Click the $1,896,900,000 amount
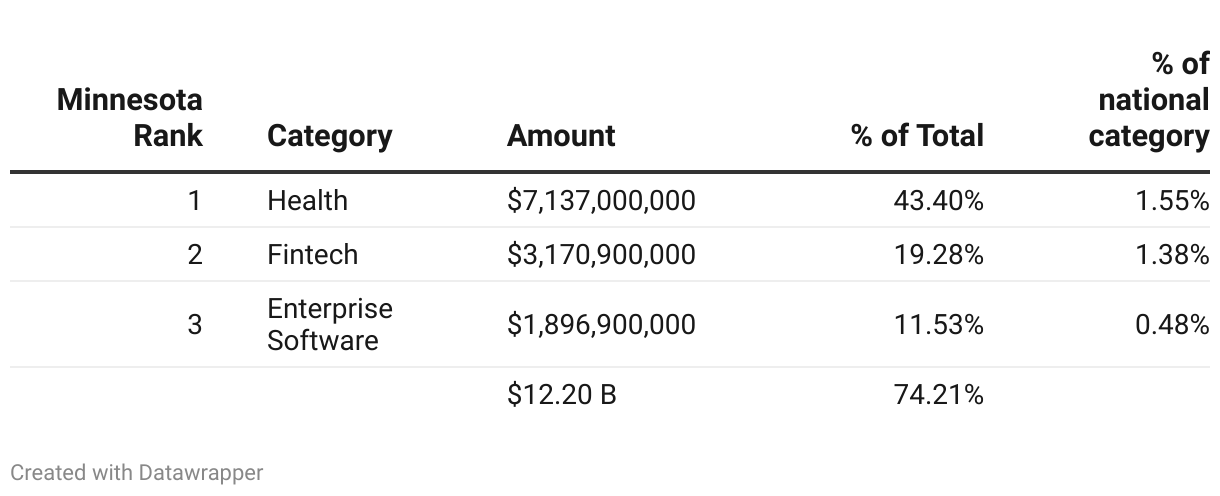 [x=601, y=325]
